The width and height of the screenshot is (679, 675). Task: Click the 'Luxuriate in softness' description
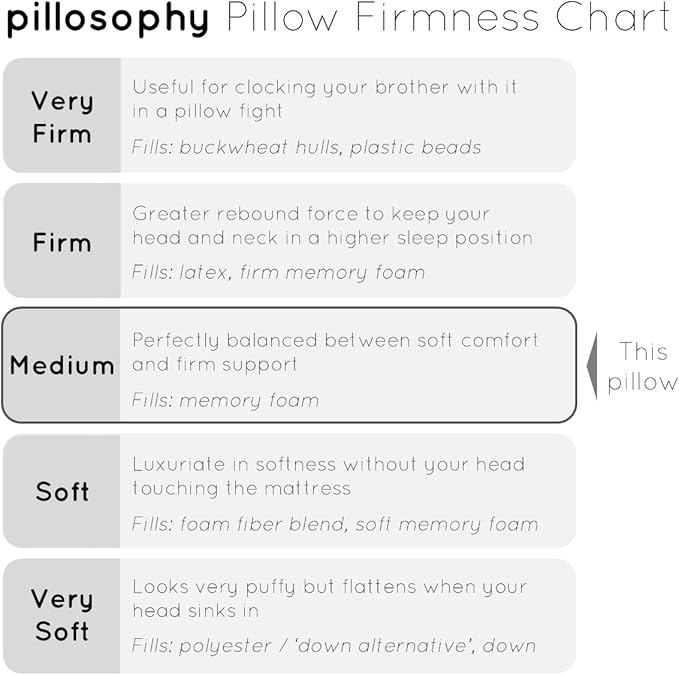[328, 476]
